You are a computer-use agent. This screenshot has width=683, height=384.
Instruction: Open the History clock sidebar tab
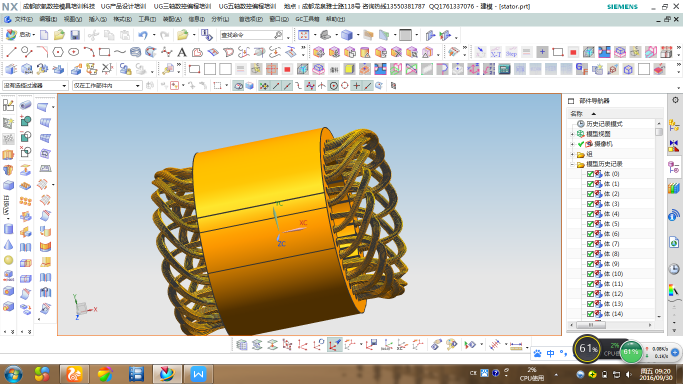pos(674,269)
